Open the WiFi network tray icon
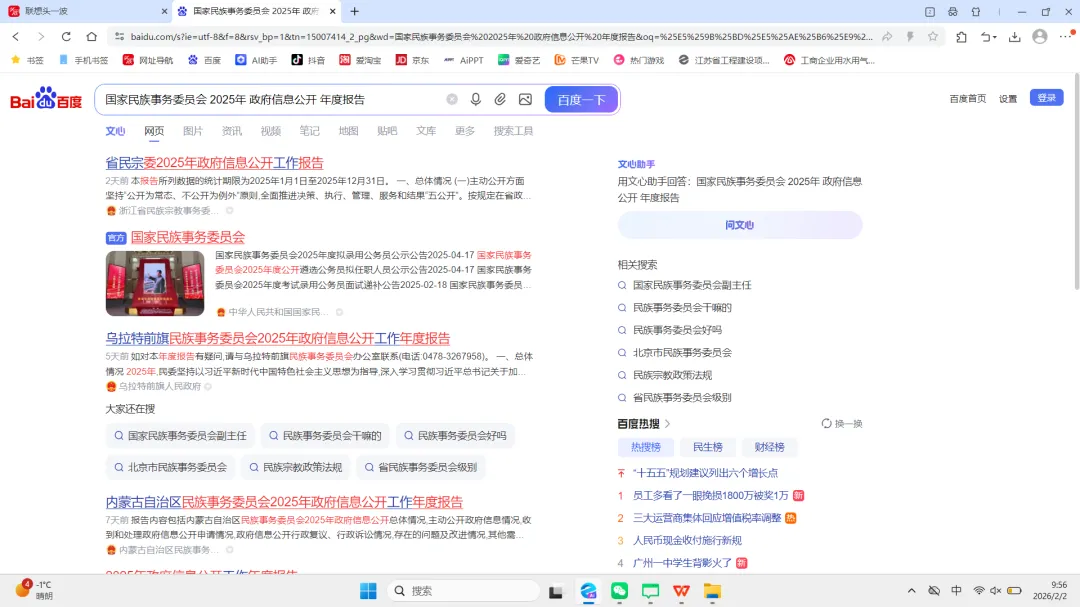The width and height of the screenshot is (1080, 607). tap(979, 590)
